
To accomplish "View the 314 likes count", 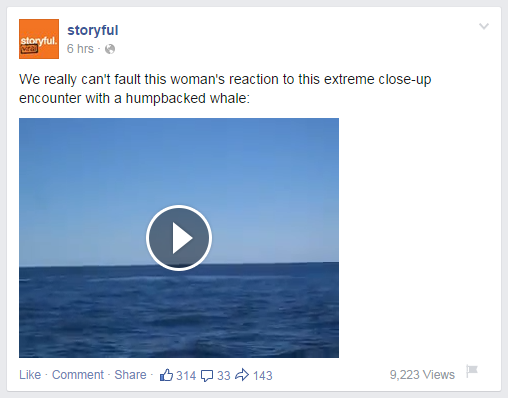I will coord(186,376).
